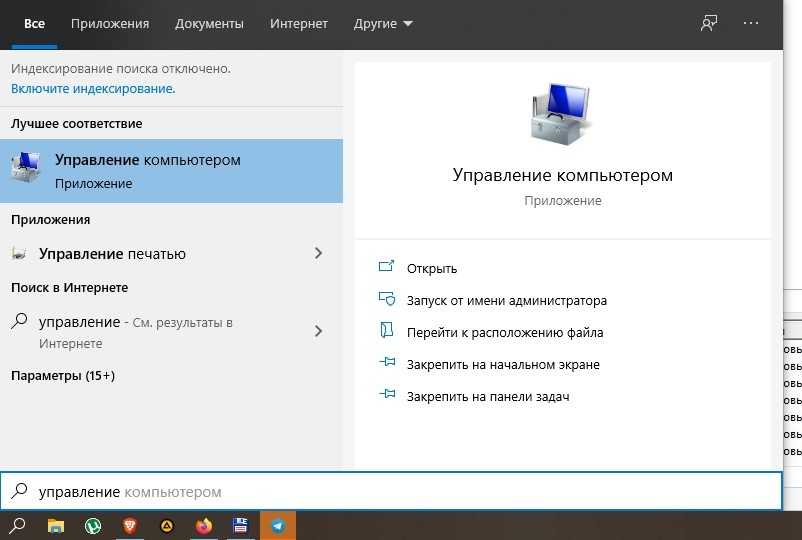
Task: Open Firefox from the taskbar
Action: pyautogui.click(x=204, y=526)
